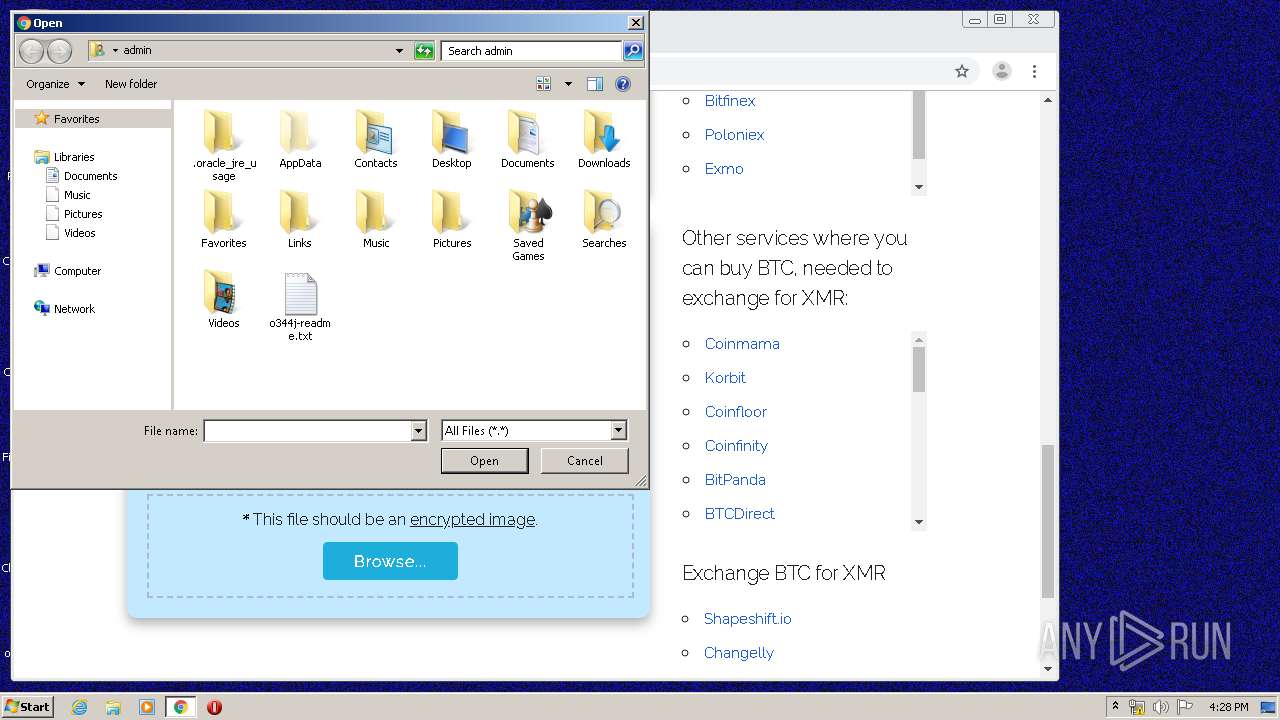Open the Start menu
This screenshot has height=720, width=1280.
(27, 707)
